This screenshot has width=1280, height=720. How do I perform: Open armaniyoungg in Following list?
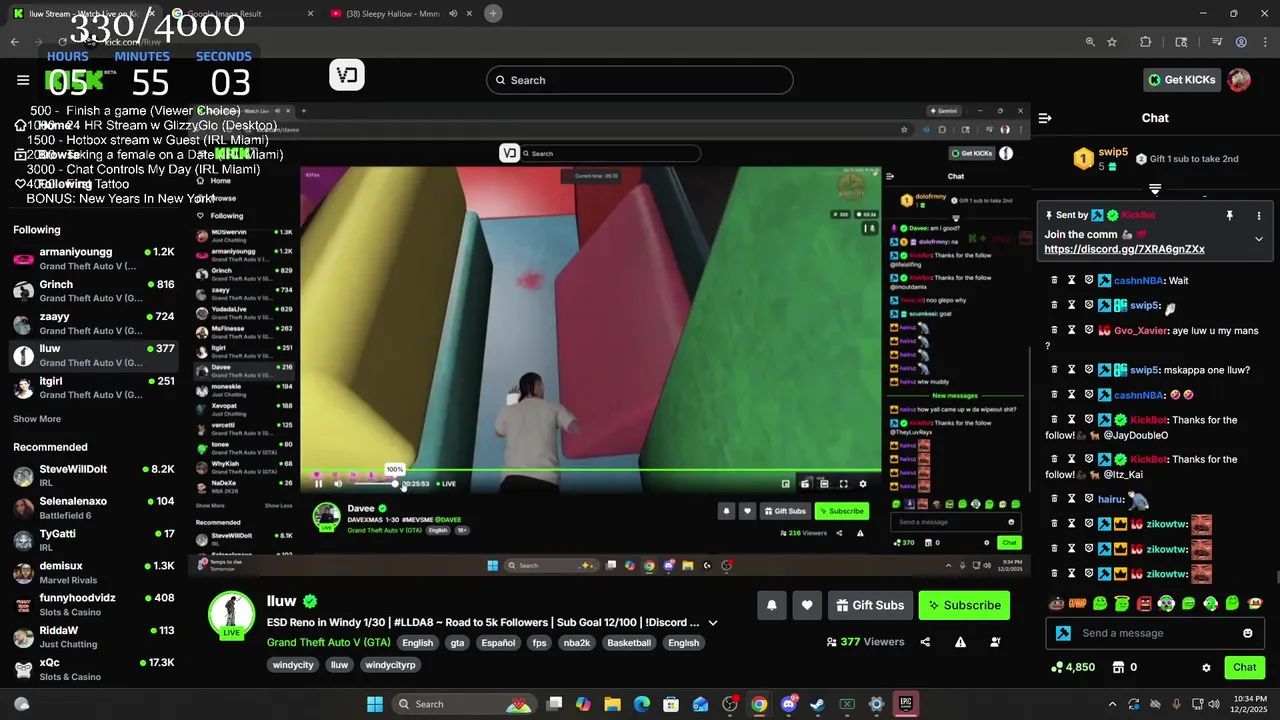(93, 259)
